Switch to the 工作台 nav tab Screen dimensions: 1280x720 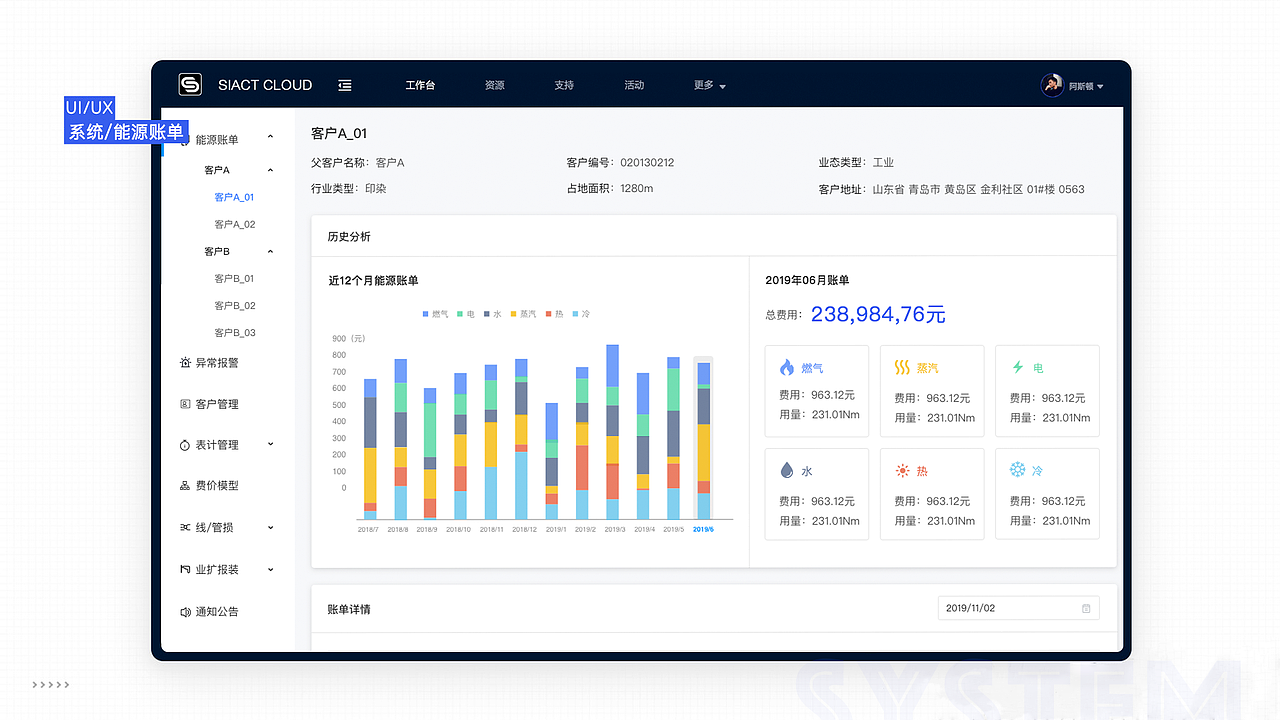pos(420,85)
